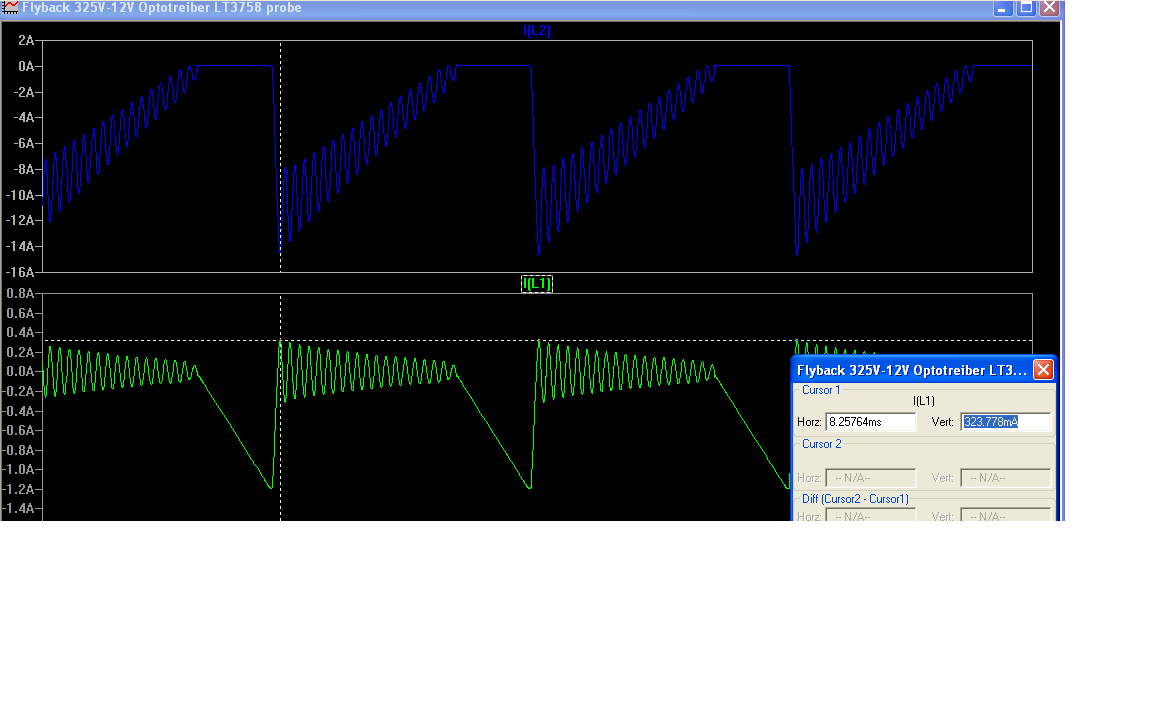The width and height of the screenshot is (1152, 720).
Task: Click the Cursor 2 Vert field
Action: pyautogui.click(x=1005, y=478)
